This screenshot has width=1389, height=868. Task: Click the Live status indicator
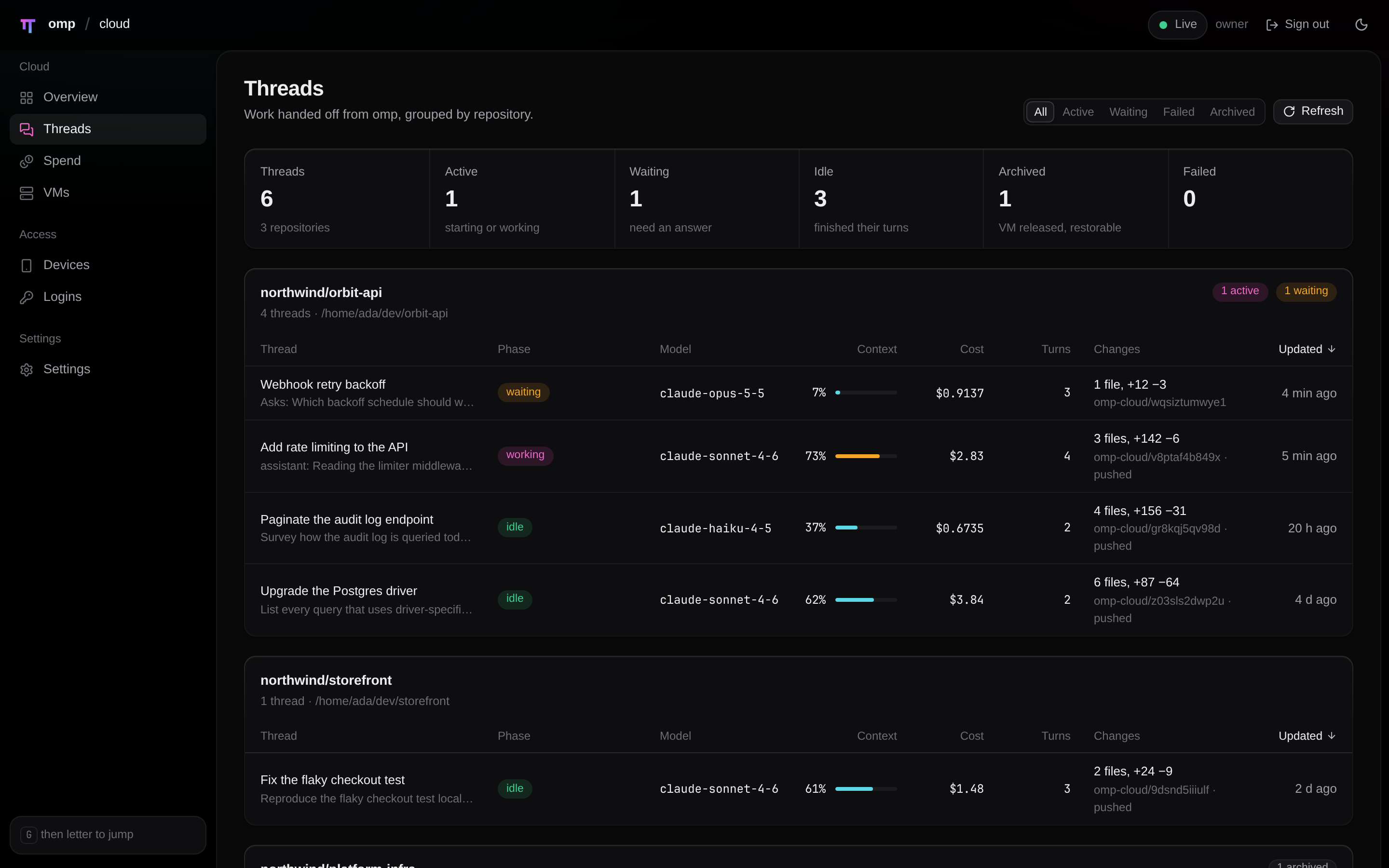click(1177, 25)
